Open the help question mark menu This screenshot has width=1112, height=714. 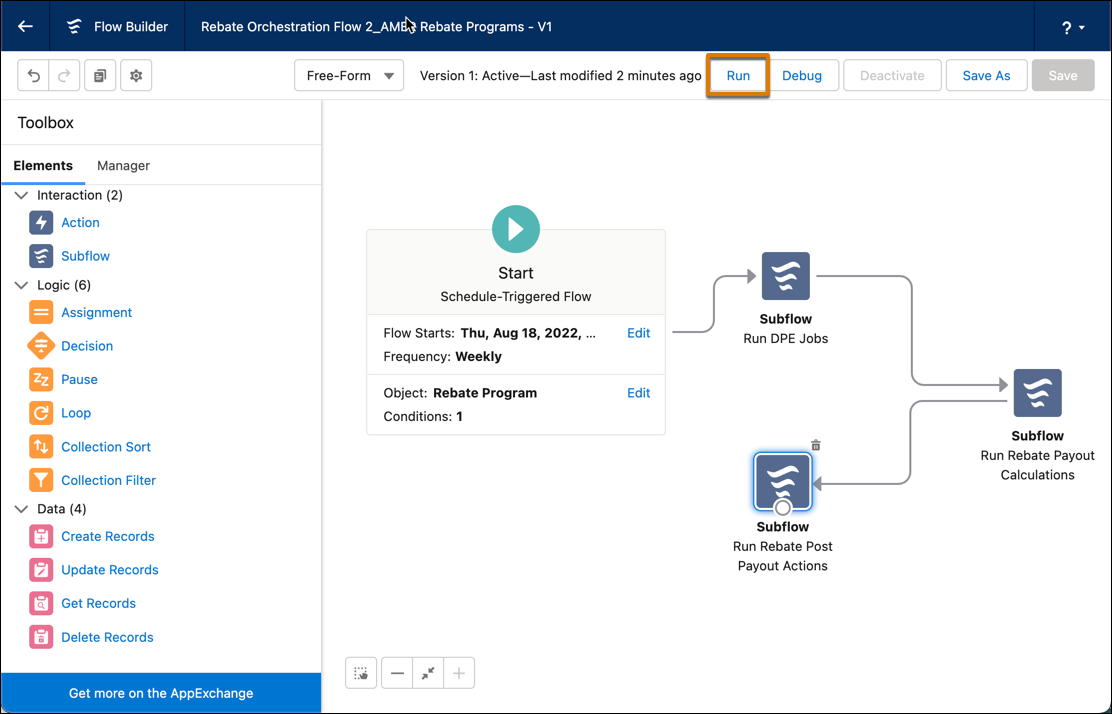[1073, 28]
